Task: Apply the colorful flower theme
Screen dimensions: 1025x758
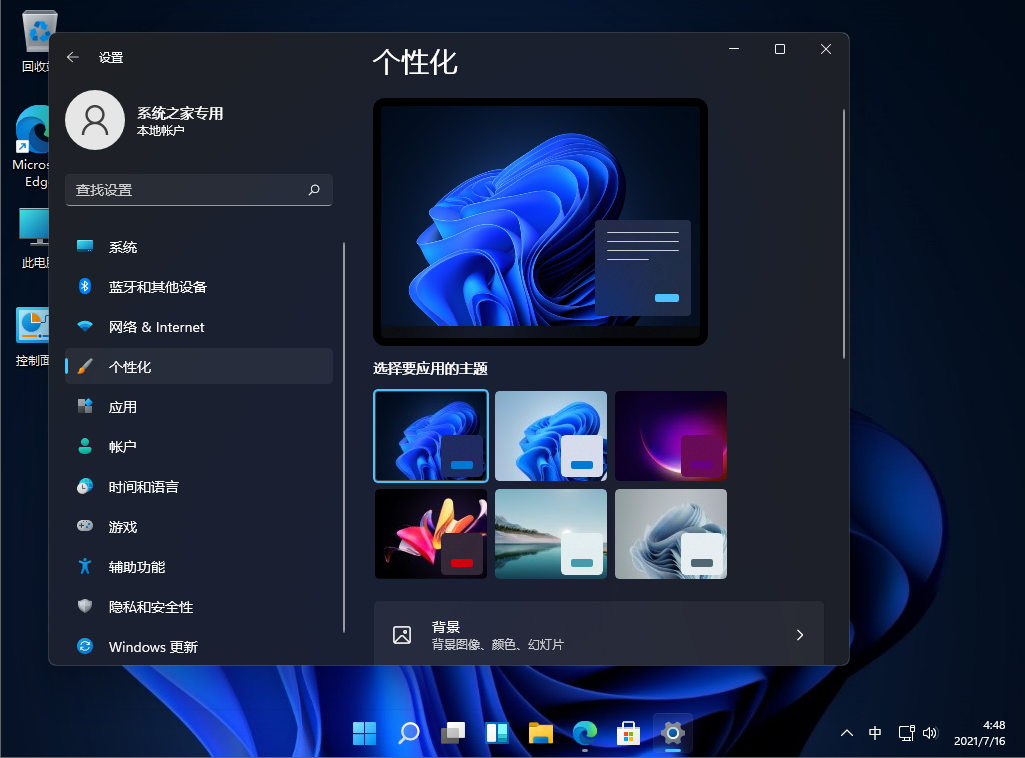Action: pyautogui.click(x=431, y=534)
